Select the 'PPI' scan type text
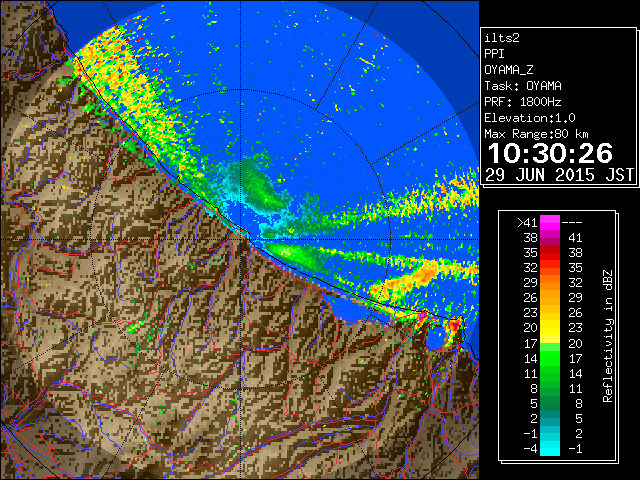Screen dimensions: 640x480 (x=494, y=54)
